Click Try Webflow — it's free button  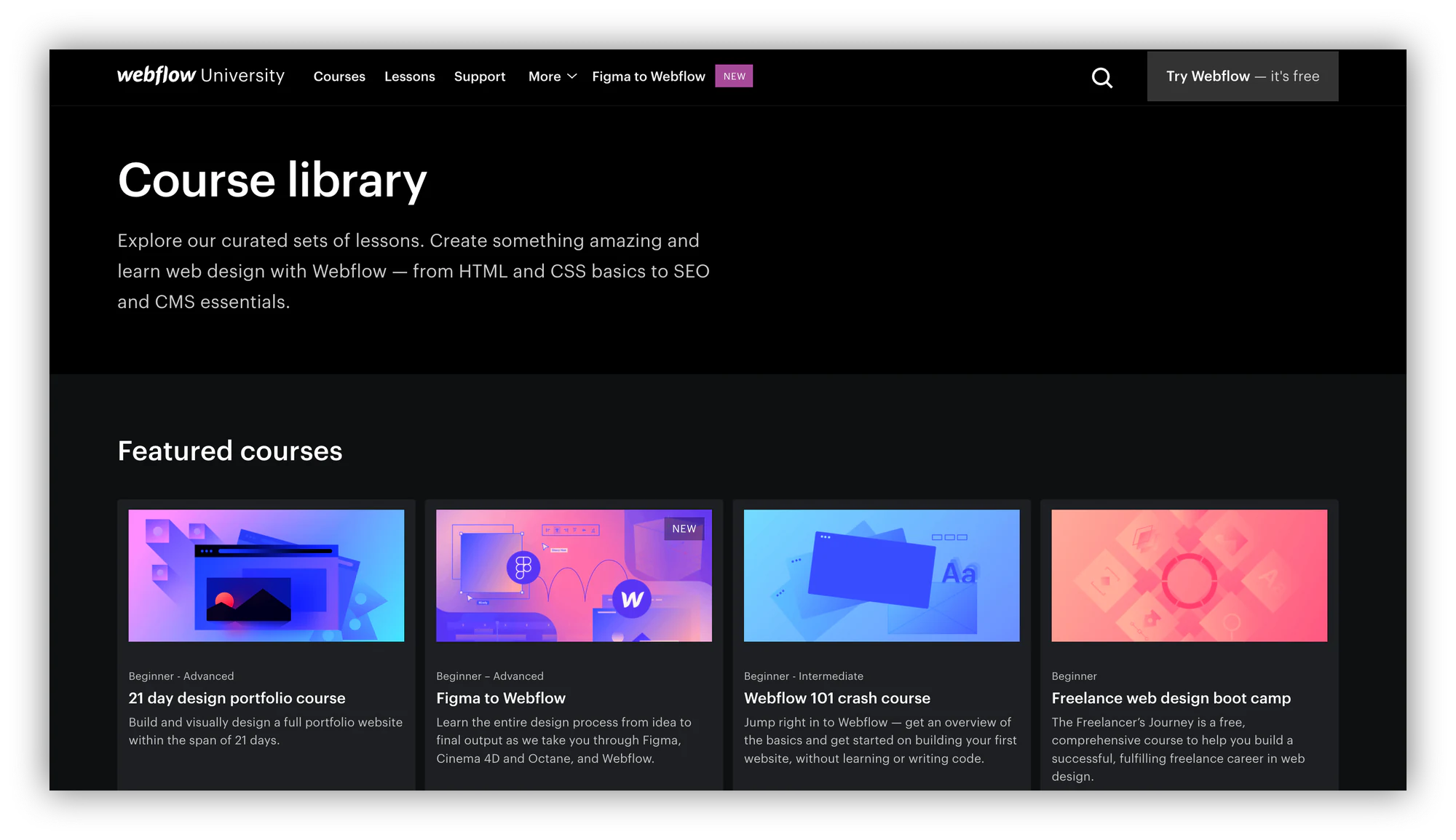(1243, 76)
